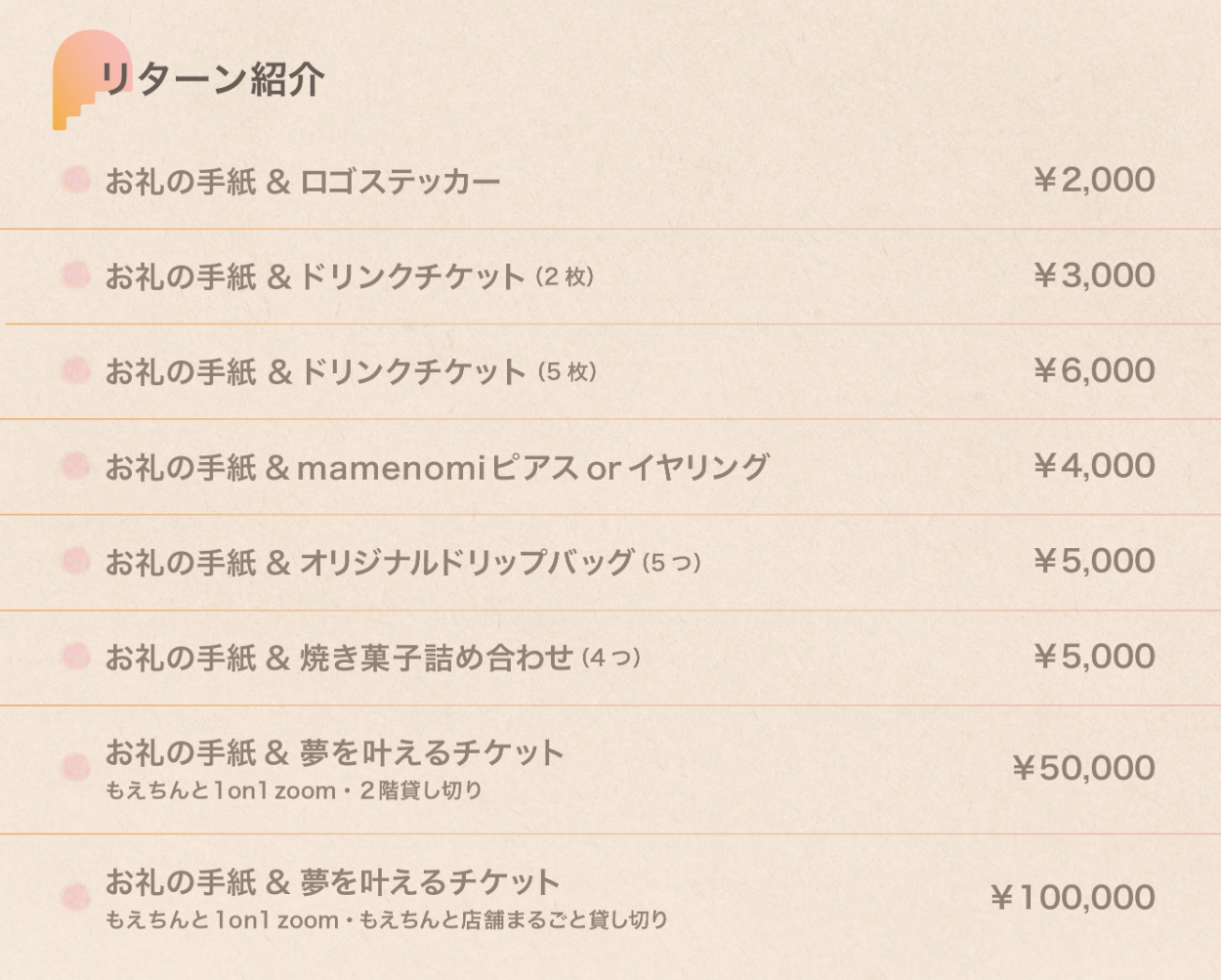Image resolution: width=1221 pixels, height=980 pixels.
Task: Click the subtitle mentioning ２階貸し切り
Action: 294,790
